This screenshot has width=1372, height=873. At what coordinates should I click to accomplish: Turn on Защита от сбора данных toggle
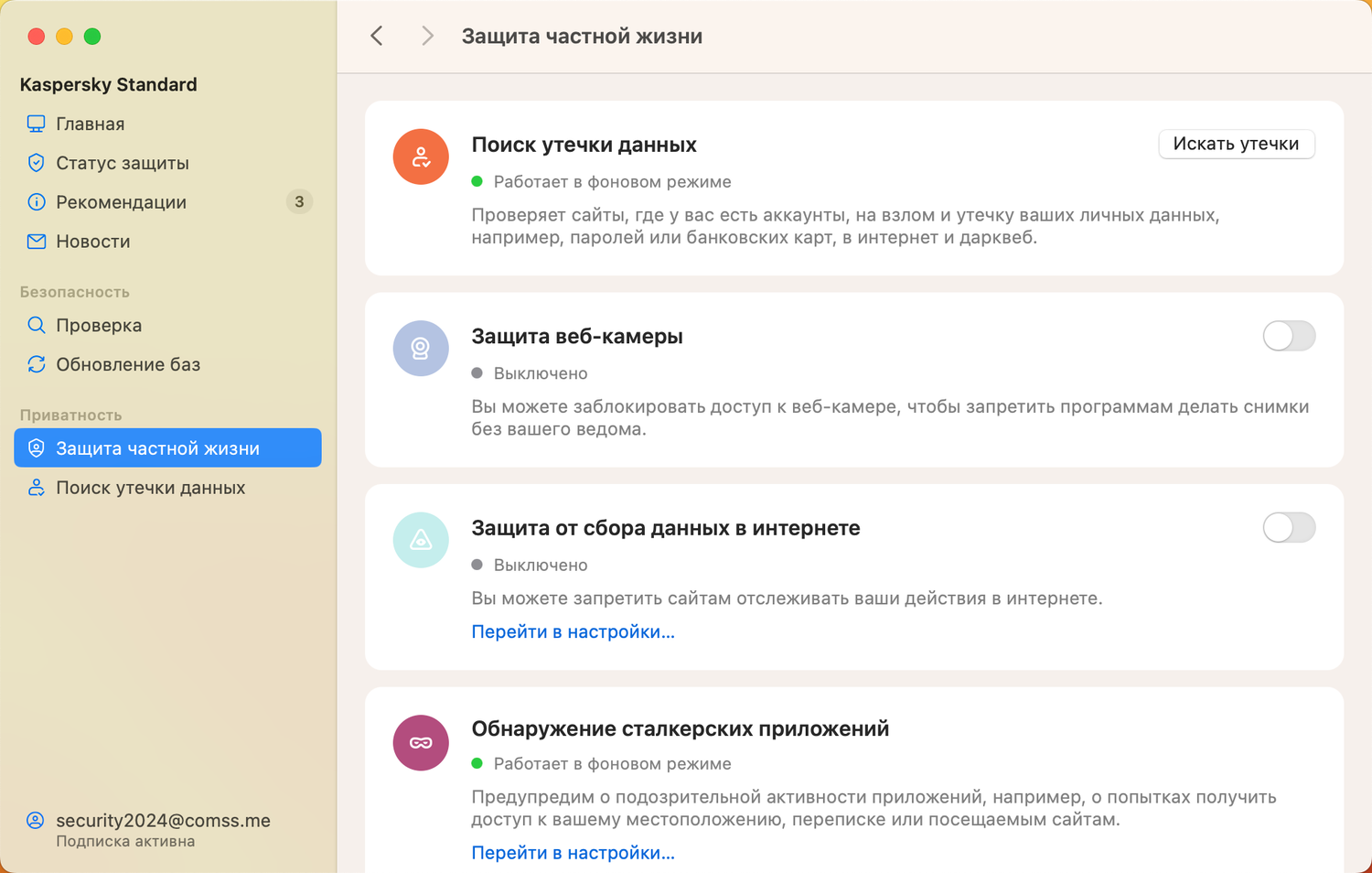(1289, 527)
